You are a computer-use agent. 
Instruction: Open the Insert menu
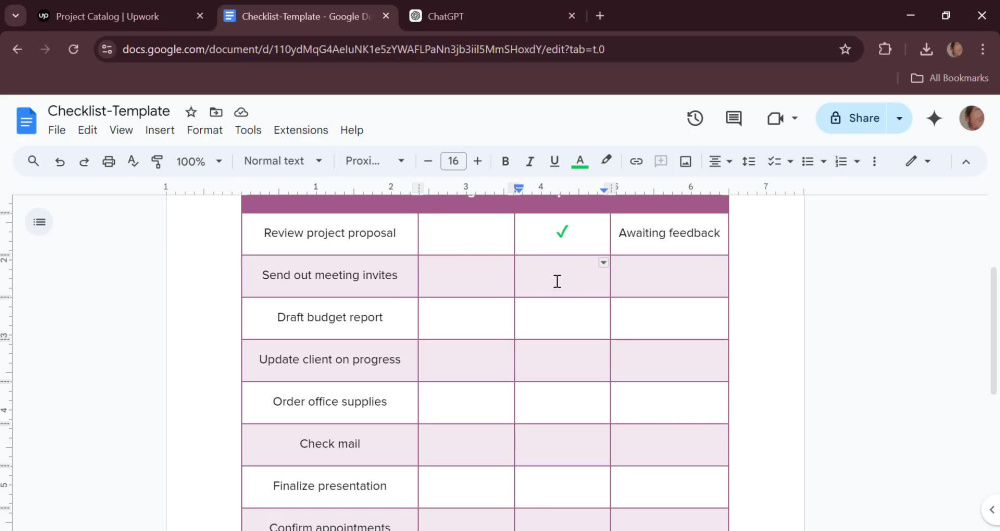pyautogui.click(x=159, y=130)
